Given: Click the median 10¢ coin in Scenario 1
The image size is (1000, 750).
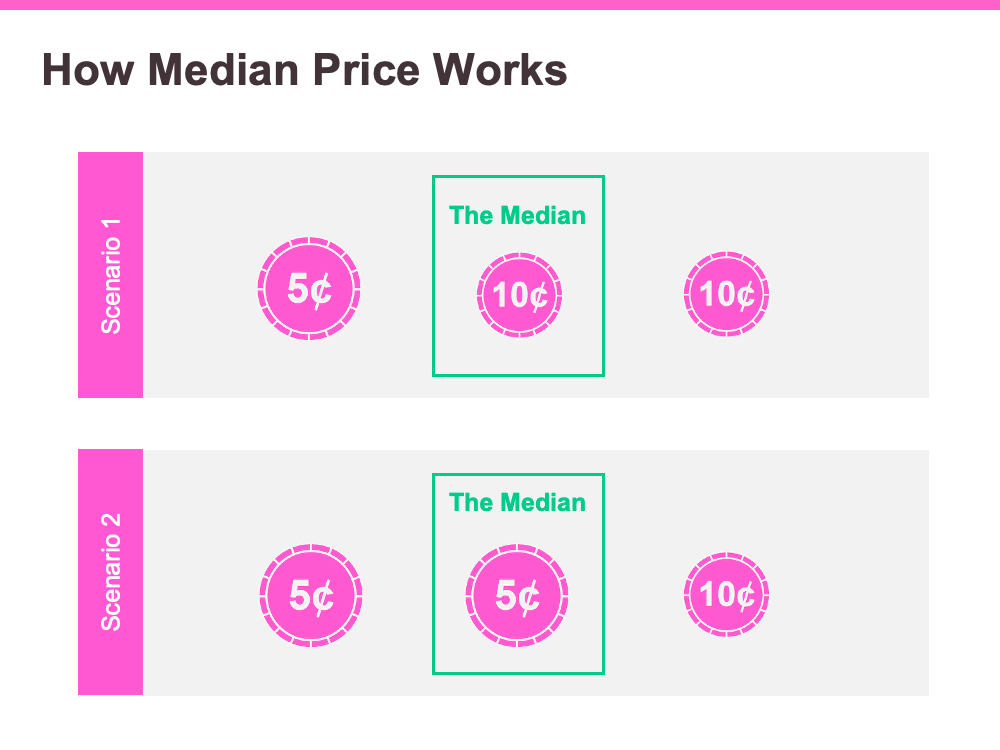Looking at the screenshot, I should point(519,295).
